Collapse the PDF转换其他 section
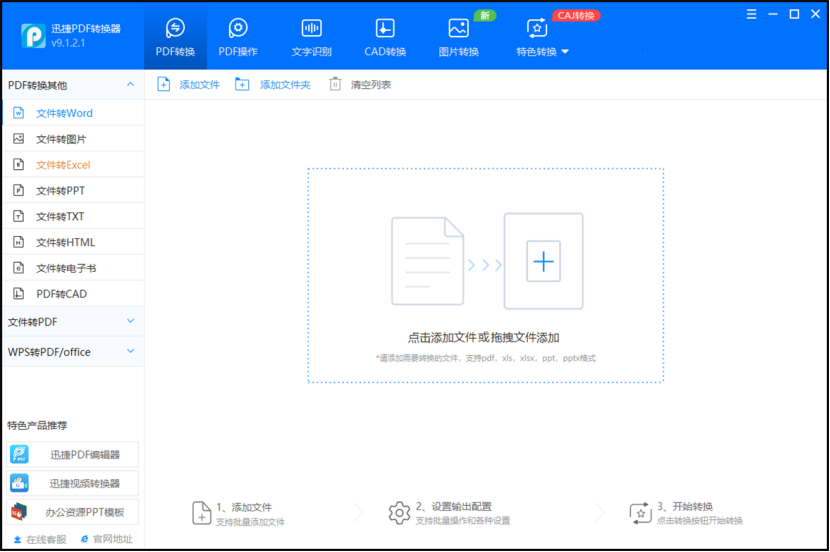The width and height of the screenshot is (830, 552). click(130, 85)
